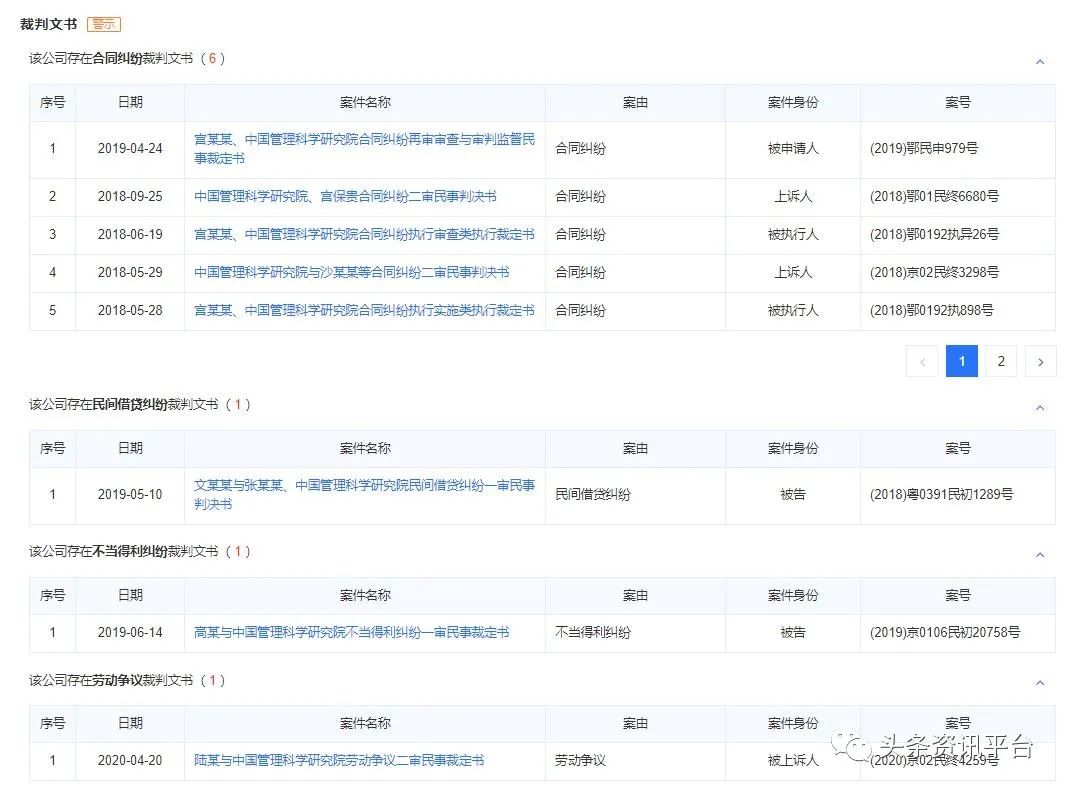Open 中国管理科学研究院与沙某某 二审判决书 link

351,273
